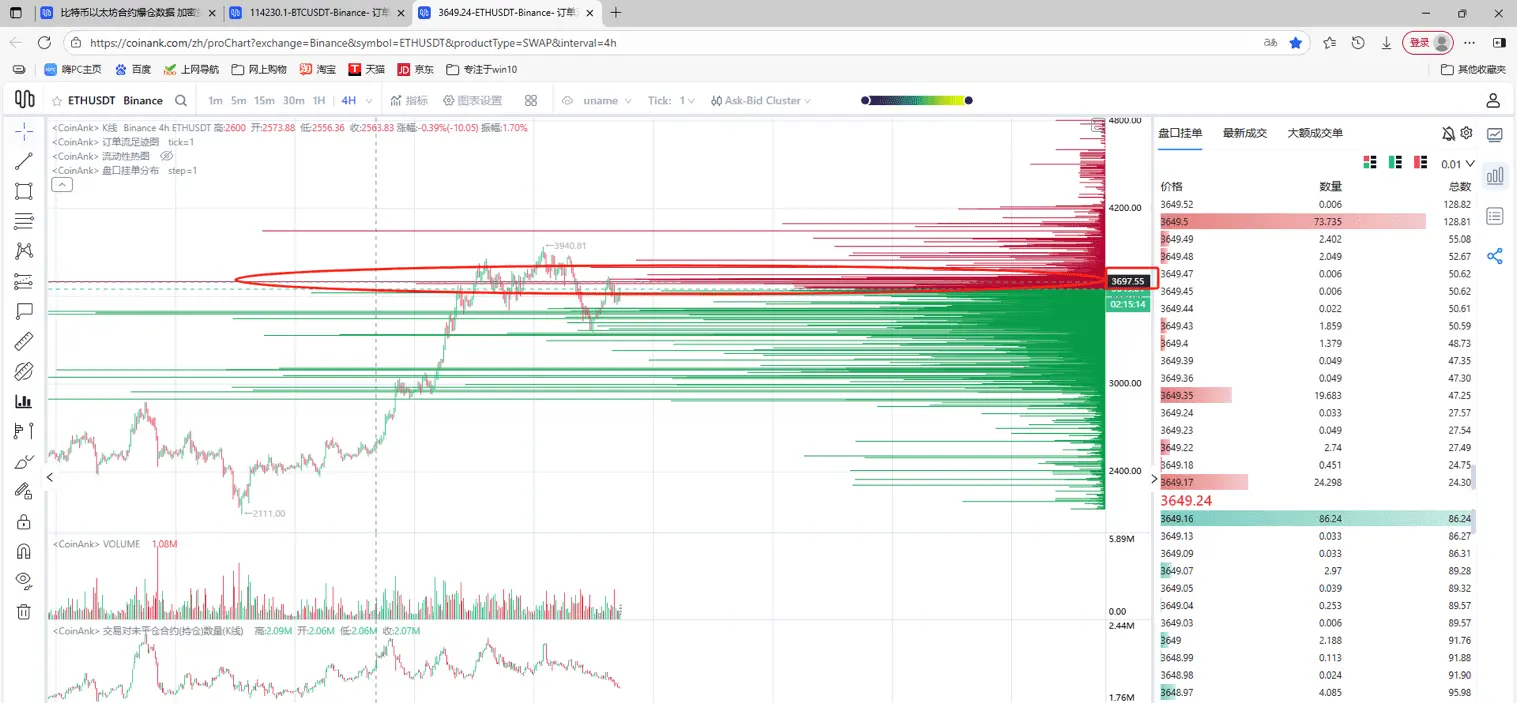
Task: Click the ETHUSDT Binance symbol name
Action: tap(116, 101)
